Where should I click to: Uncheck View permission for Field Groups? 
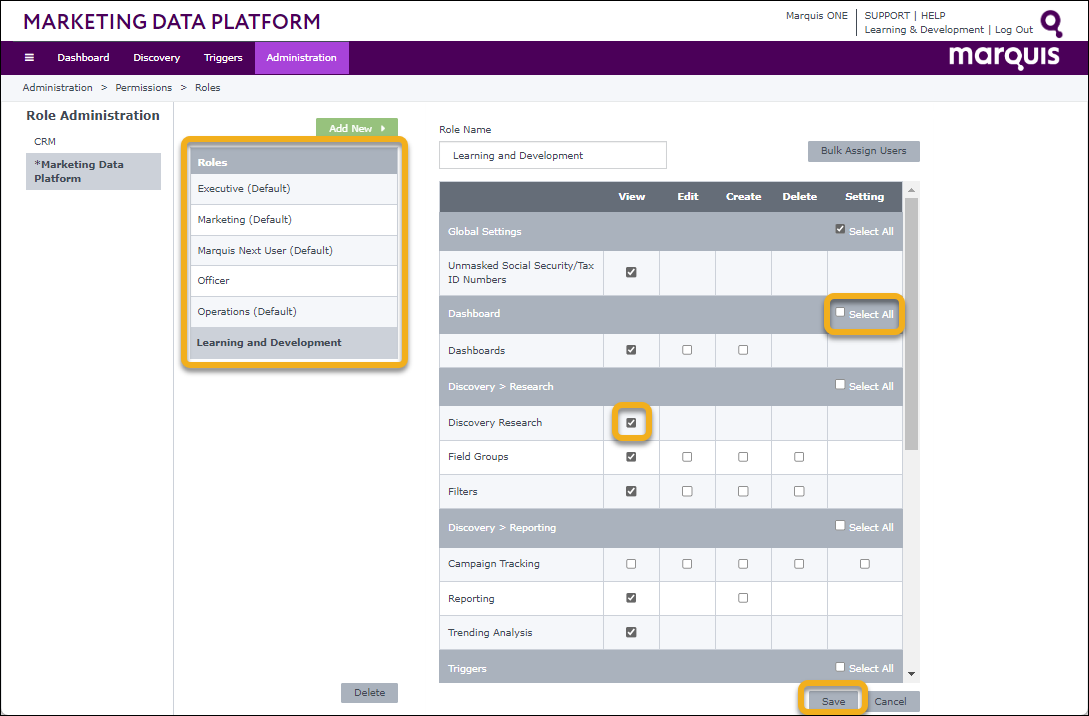point(631,457)
